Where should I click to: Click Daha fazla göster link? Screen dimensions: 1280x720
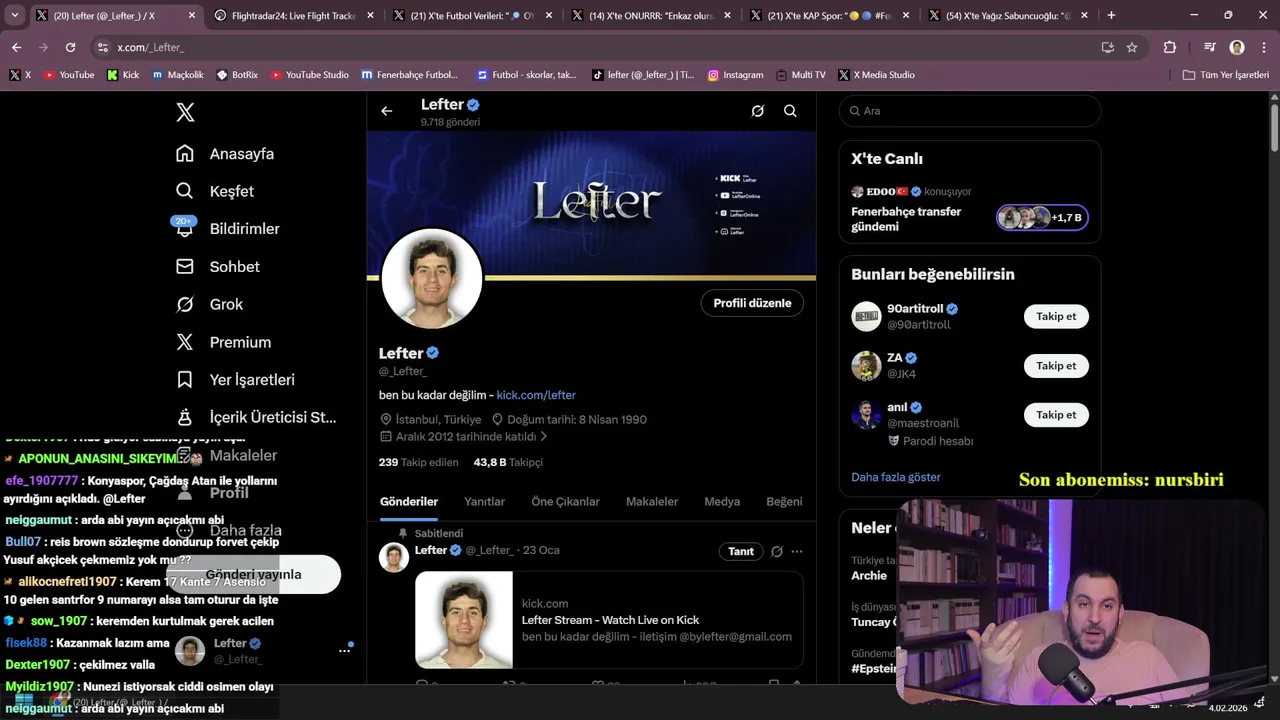click(896, 477)
